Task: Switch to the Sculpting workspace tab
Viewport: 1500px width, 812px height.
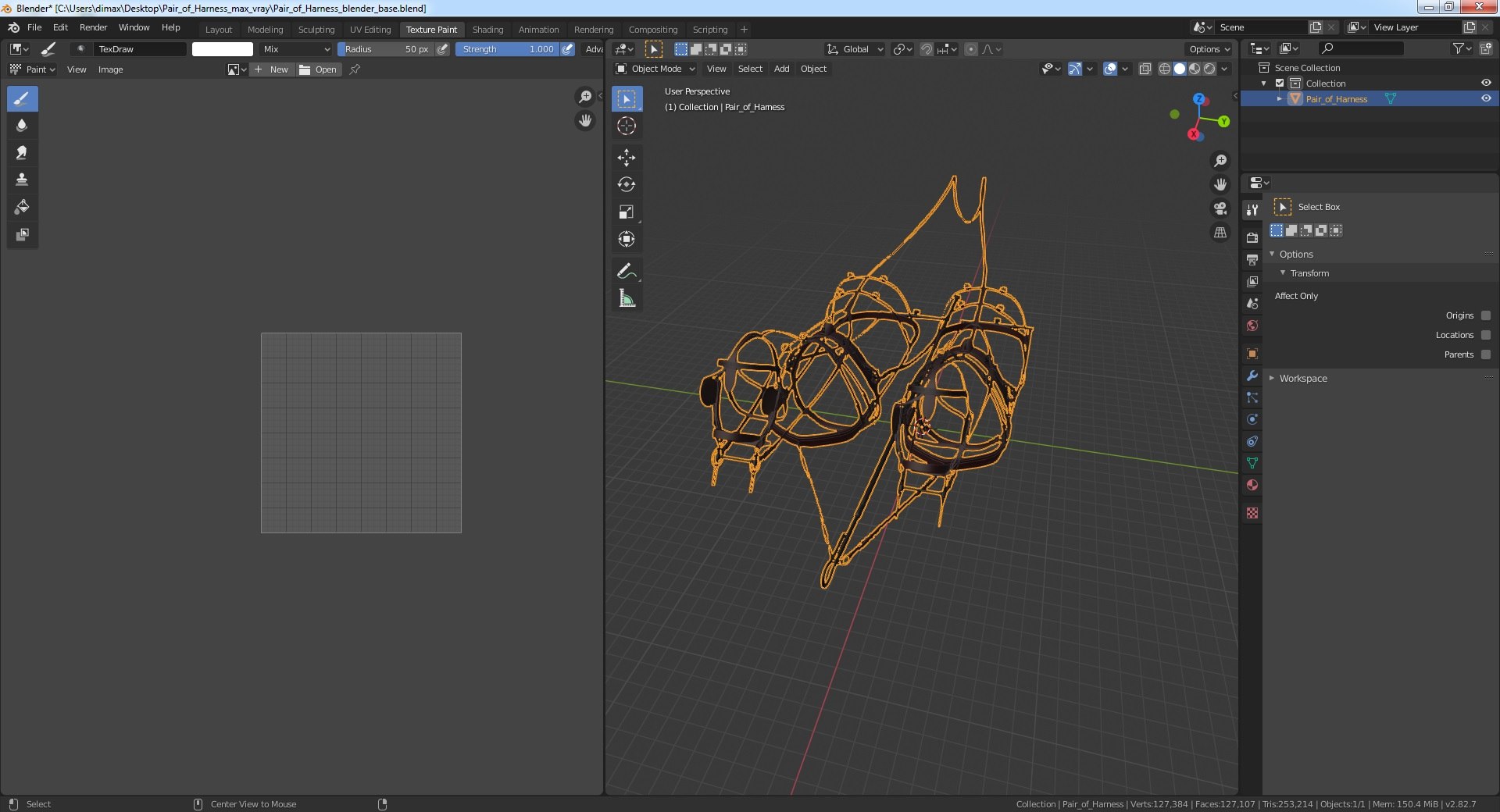Action: (316, 30)
